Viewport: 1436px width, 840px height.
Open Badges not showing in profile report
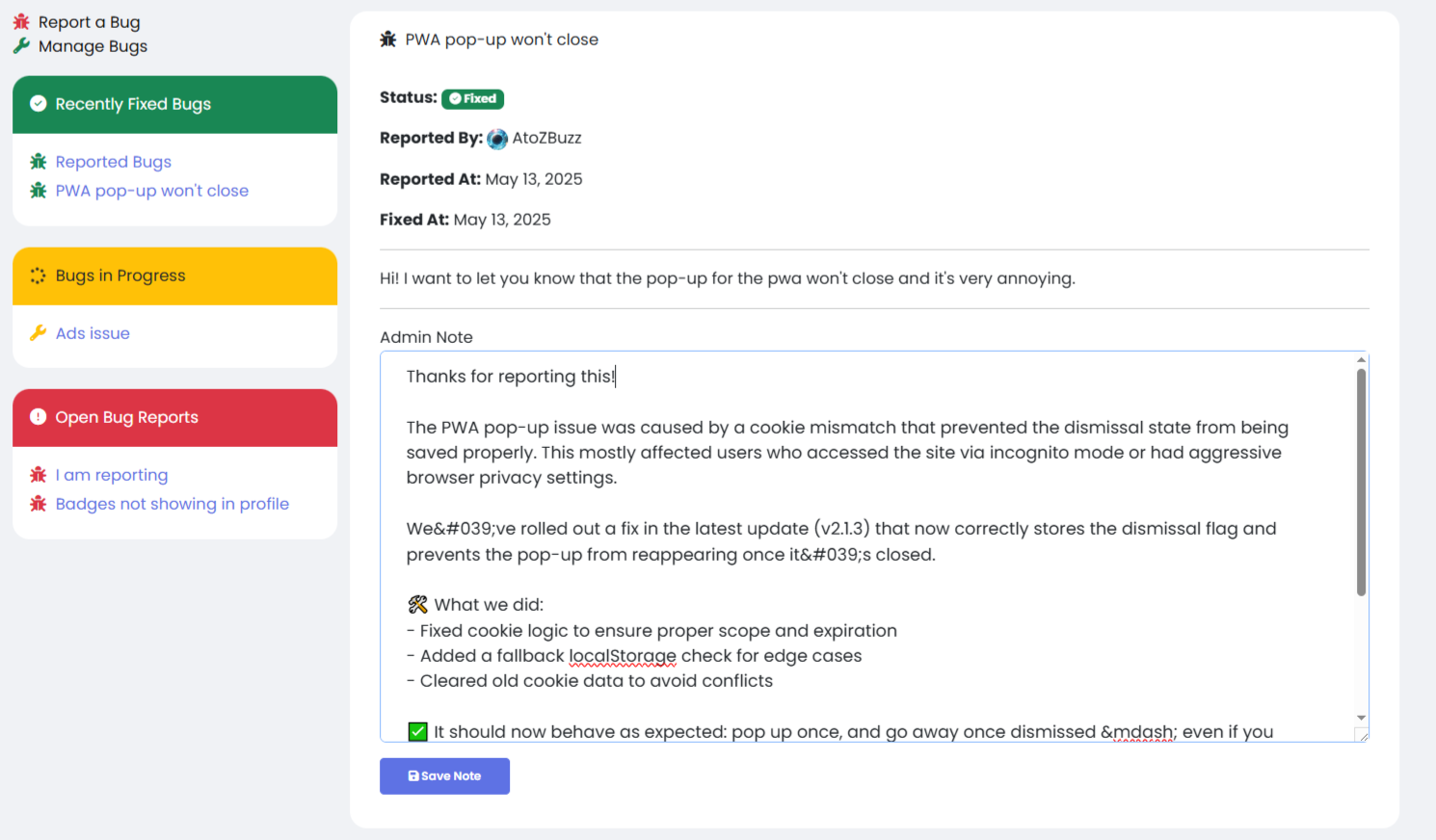tap(173, 504)
